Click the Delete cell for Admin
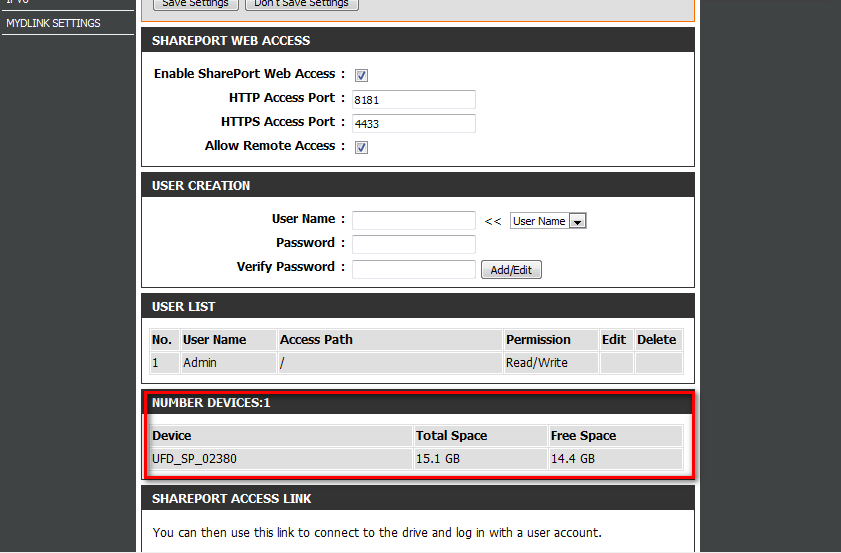Image resolution: width=841 pixels, height=553 pixels. coord(657,363)
